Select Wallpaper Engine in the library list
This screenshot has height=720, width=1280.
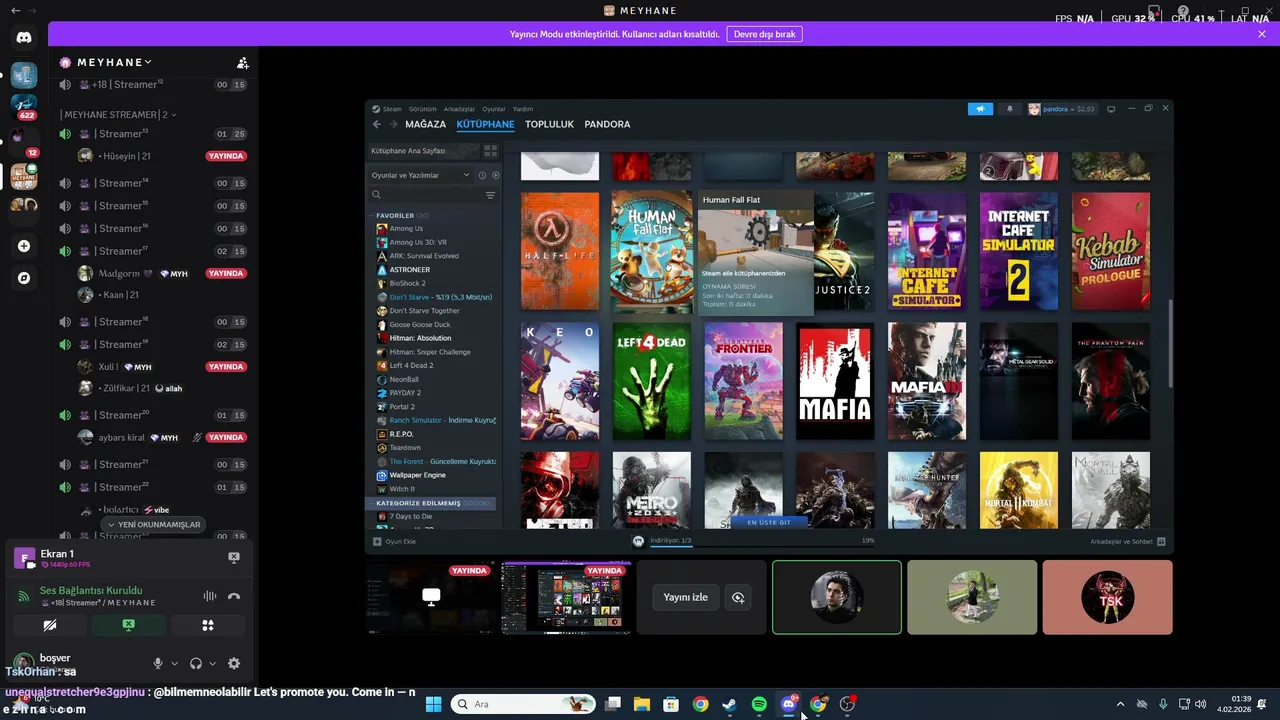coord(417,475)
